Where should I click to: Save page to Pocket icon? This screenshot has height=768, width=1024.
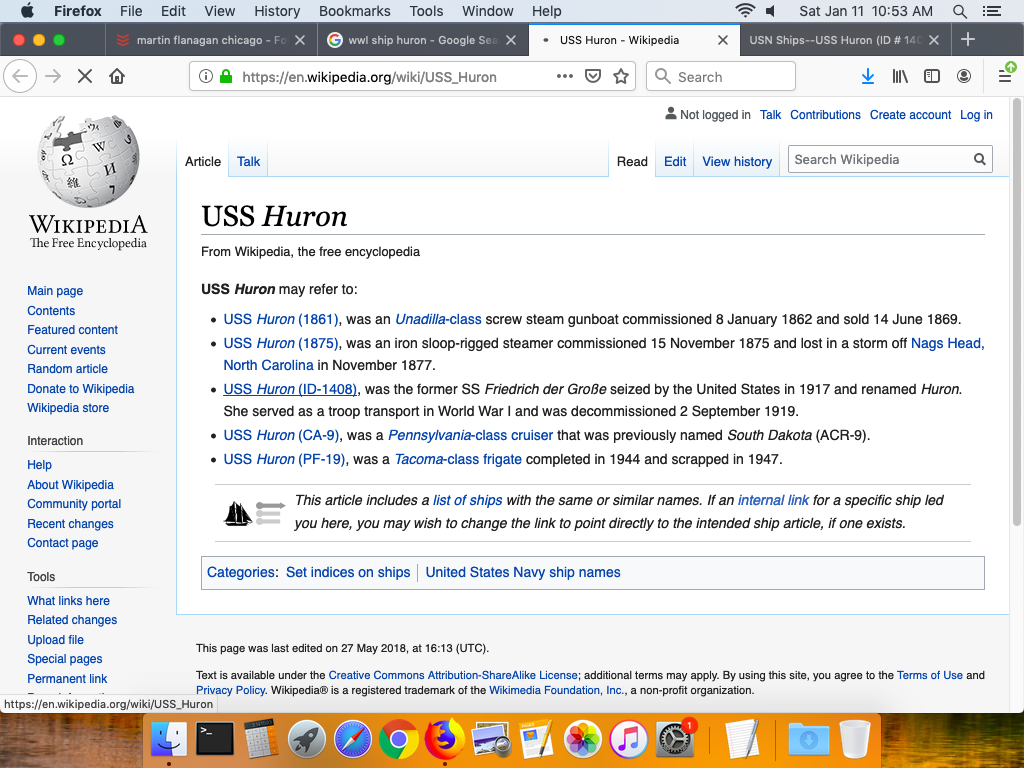pos(593,76)
